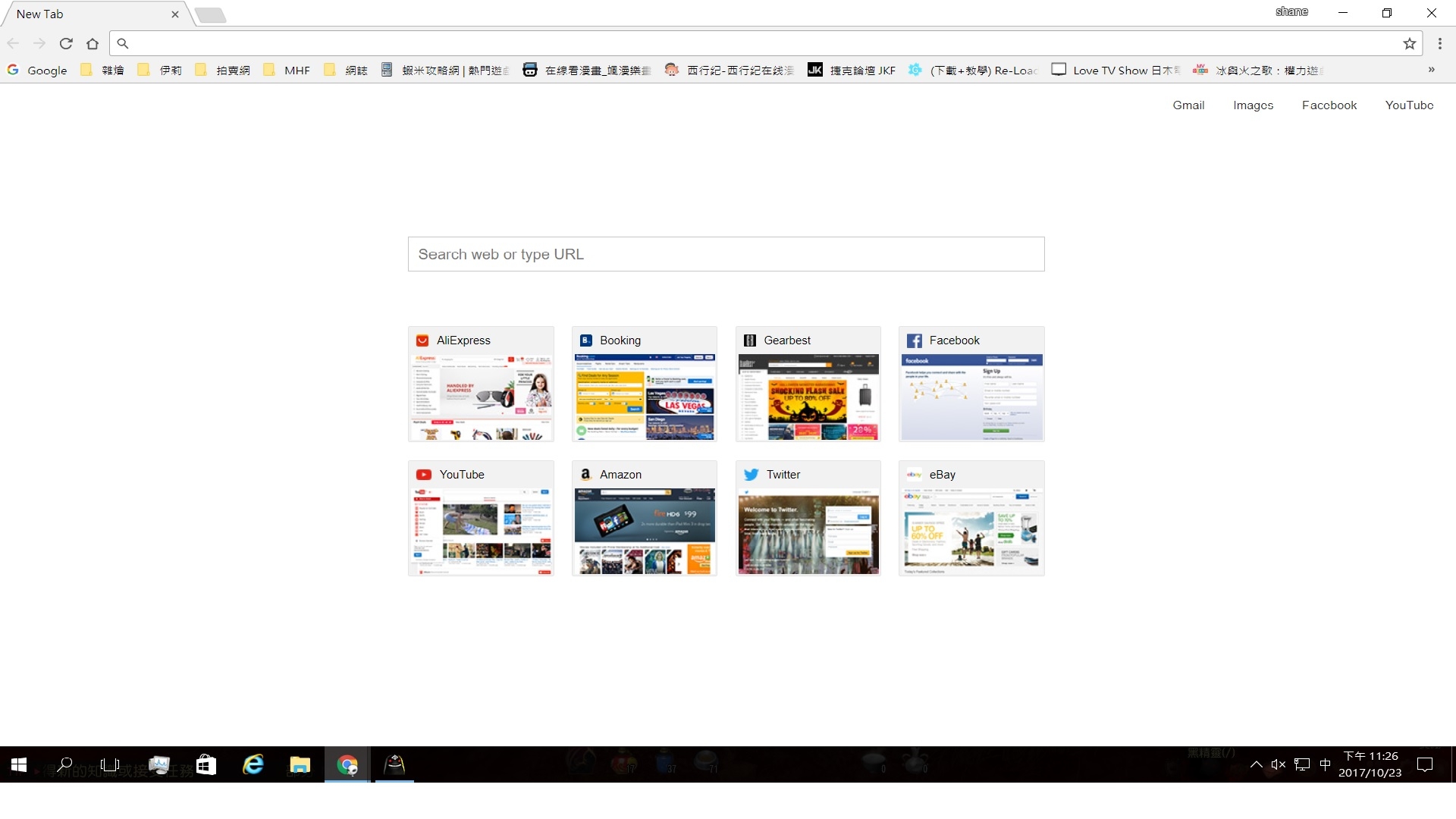Open the Twitter thumbnail tile
The width and height of the screenshot is (1456, 819).
[x=808, y=518]
